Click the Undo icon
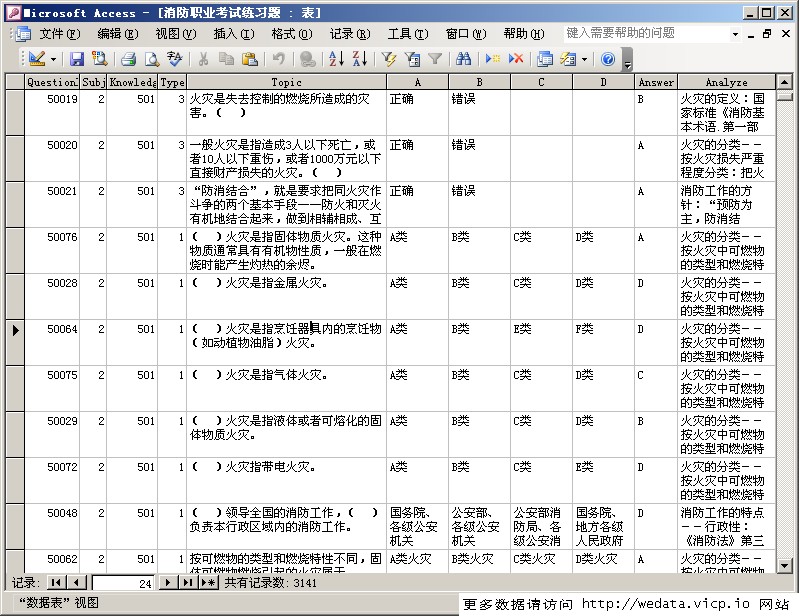The height and width of the screenshot is (616, 799). tap(278, 59)
